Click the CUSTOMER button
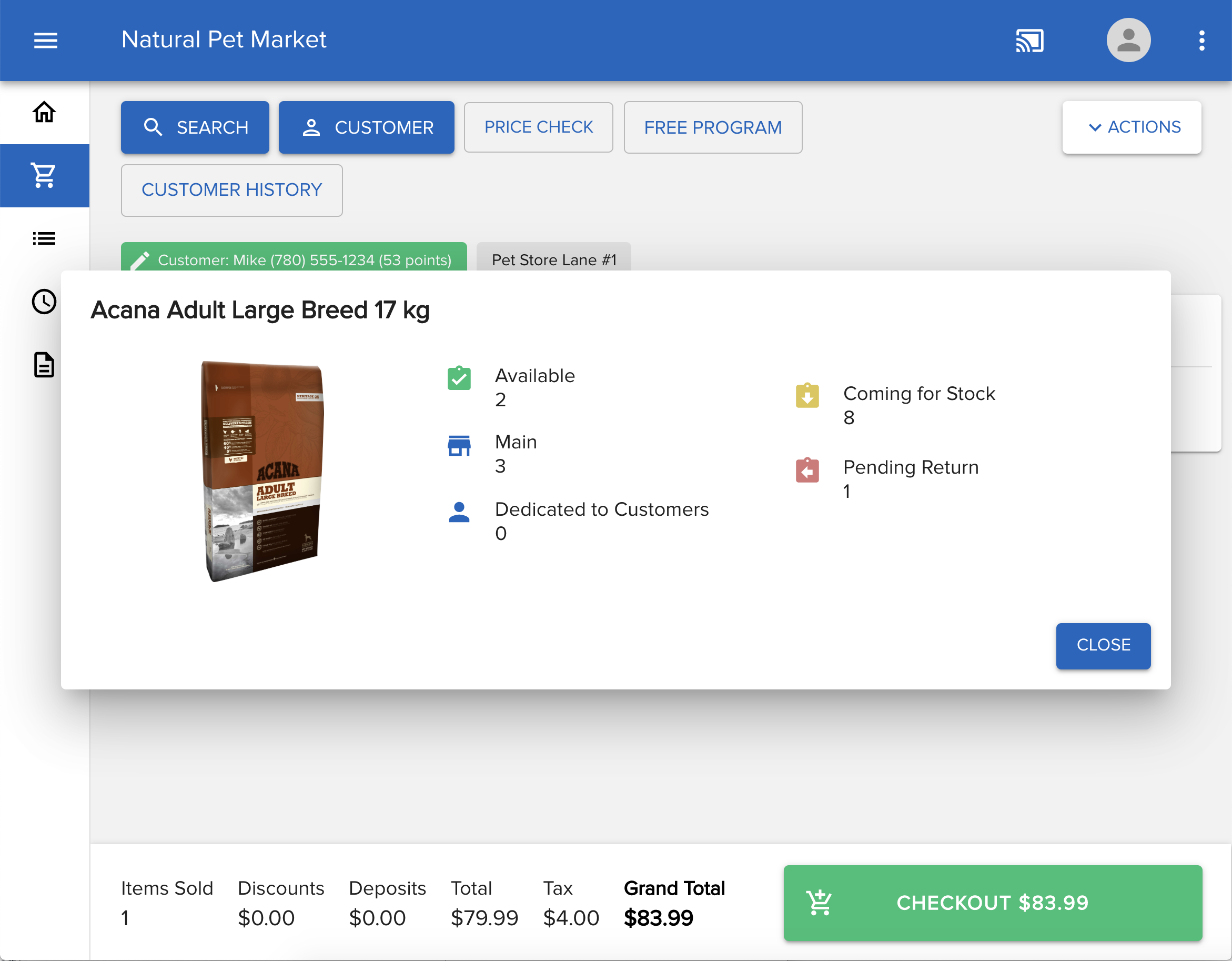The image size is (1232, 961). click(x=366, y=127)
